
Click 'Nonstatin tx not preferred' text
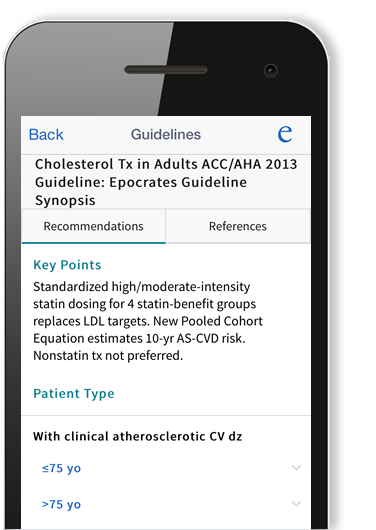pyautogui.click(x=108, y=356)
